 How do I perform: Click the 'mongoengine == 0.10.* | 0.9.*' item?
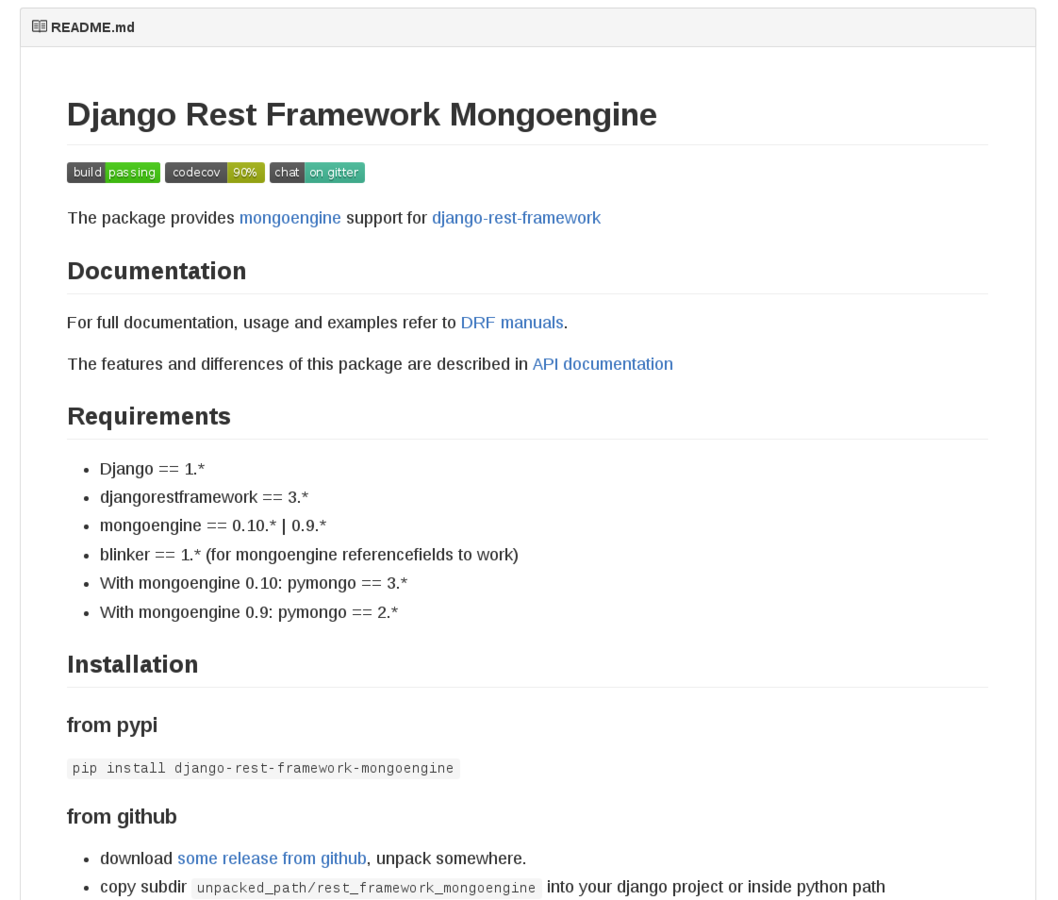pos(213,526)
